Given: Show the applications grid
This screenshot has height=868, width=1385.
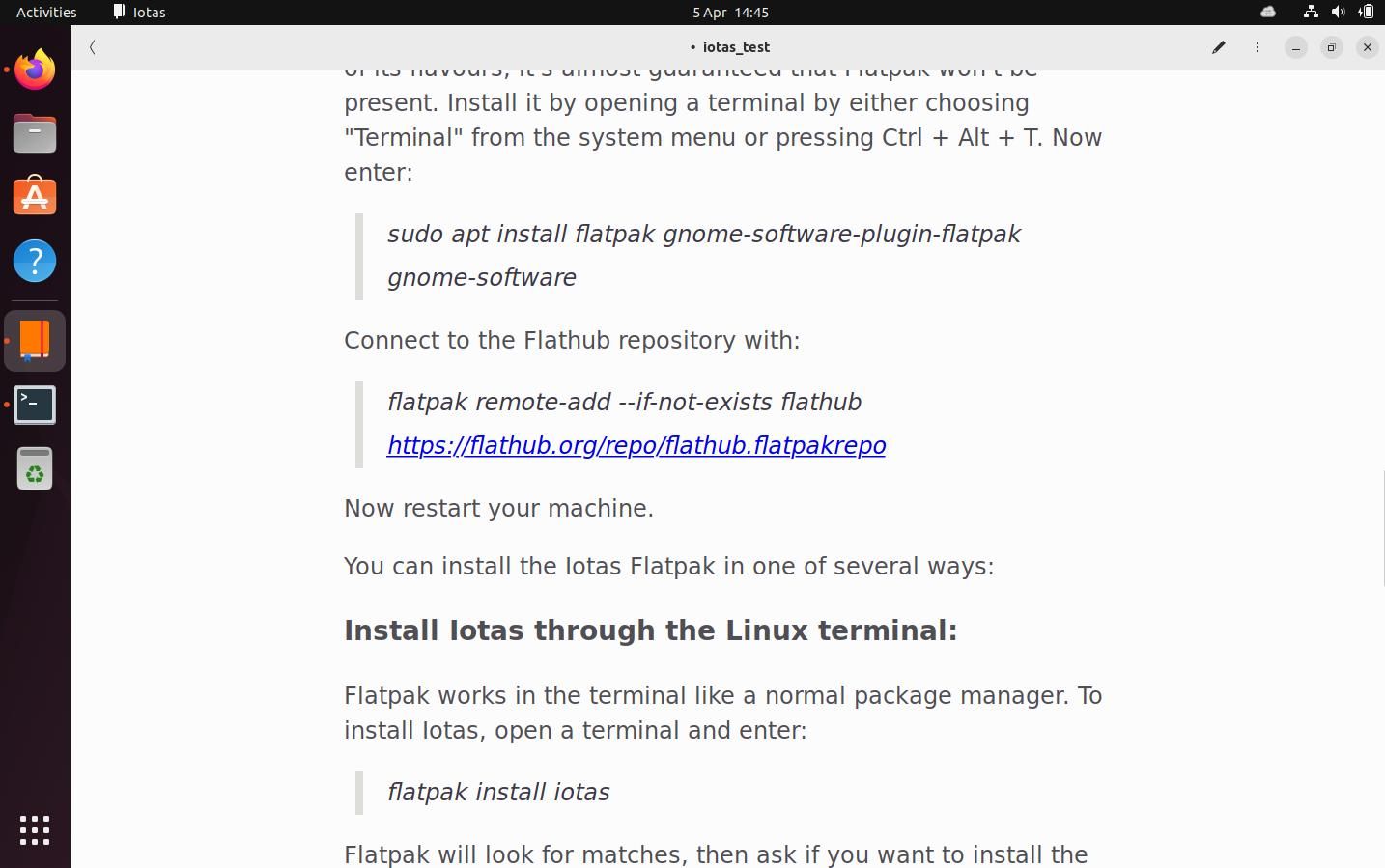Looking at the screenshot, I should pos(35,830).
